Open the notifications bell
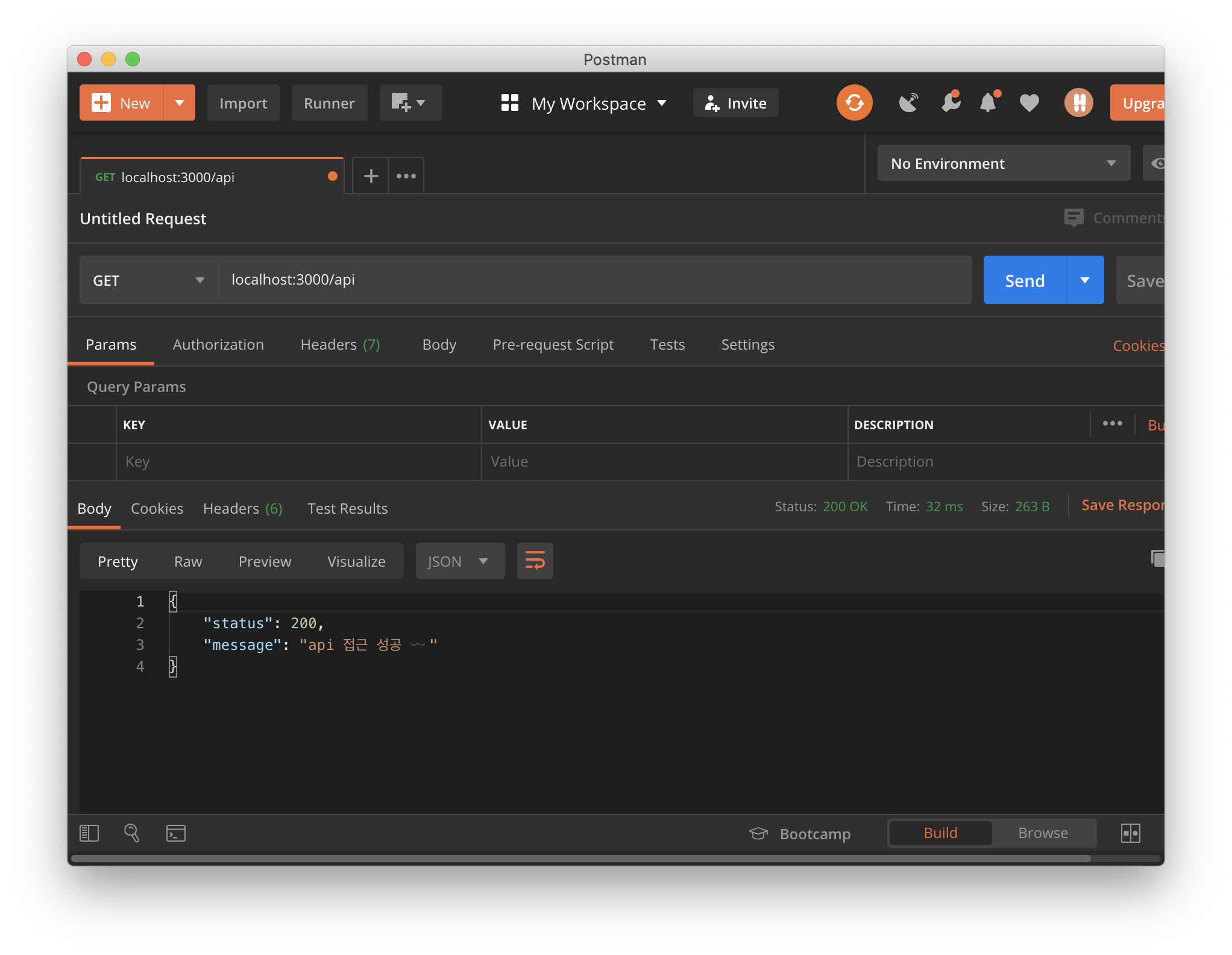Viewport: 1232px width, 955px height. pyautogui.click(x=988, y=103)
